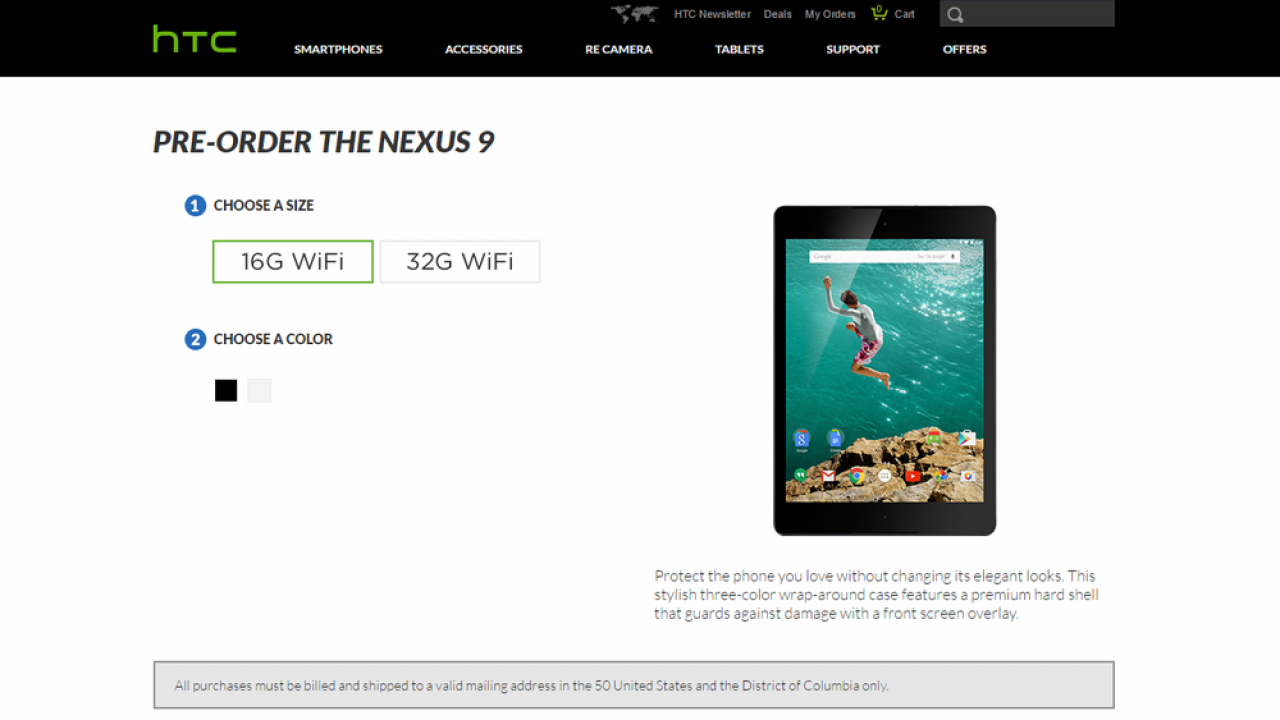Screen dimensions: 1280x720
Task: Click the Nexus 9 tablet product image
Action: (885, 370)
